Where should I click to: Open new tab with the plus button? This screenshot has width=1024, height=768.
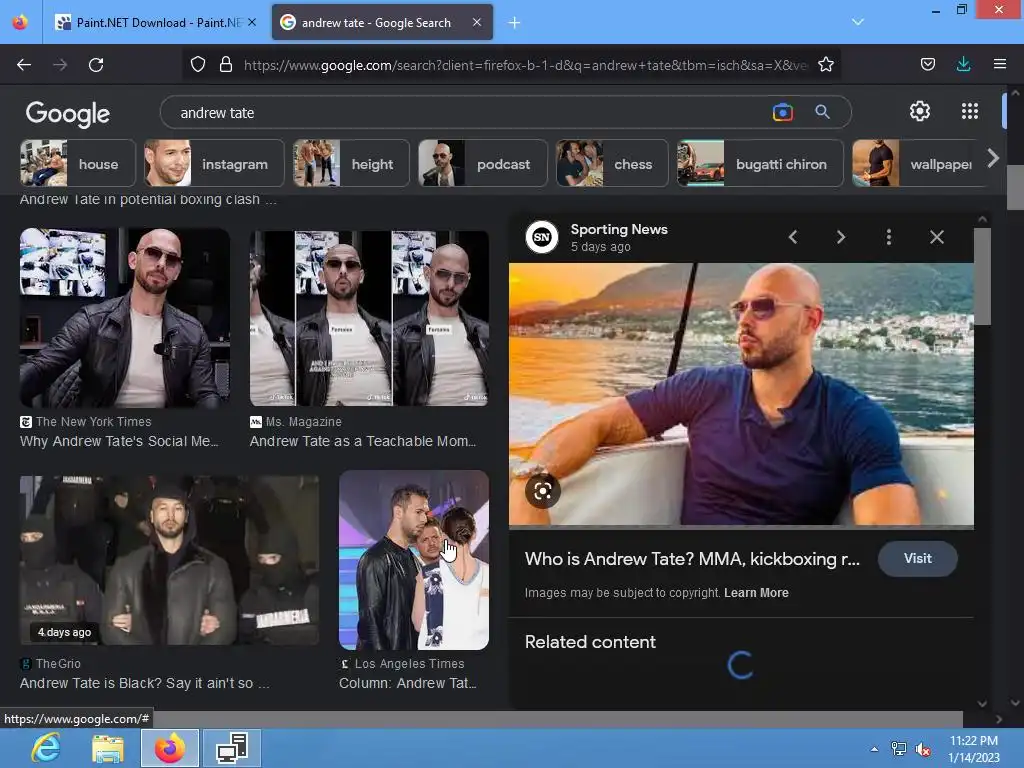[x=515, y=23]
